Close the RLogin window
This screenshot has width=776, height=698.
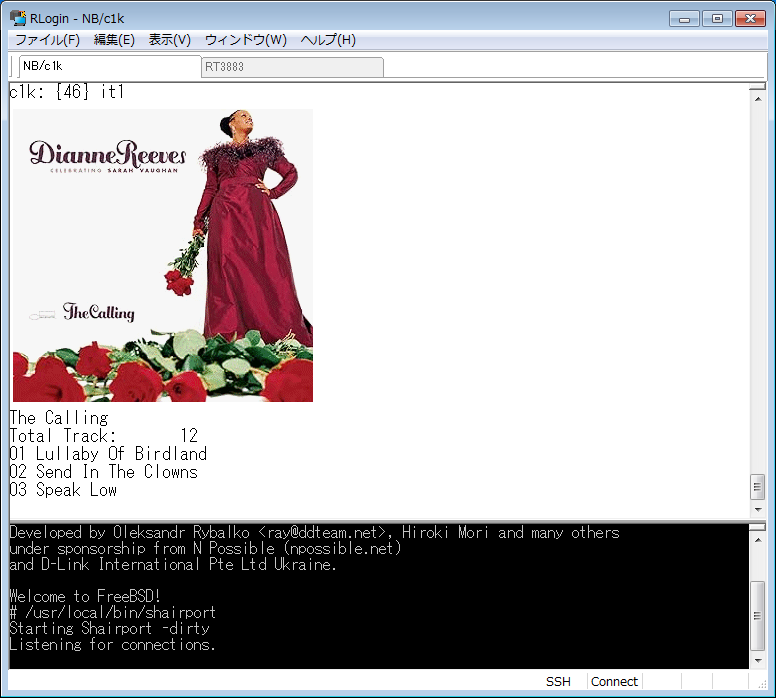(750, 19)
